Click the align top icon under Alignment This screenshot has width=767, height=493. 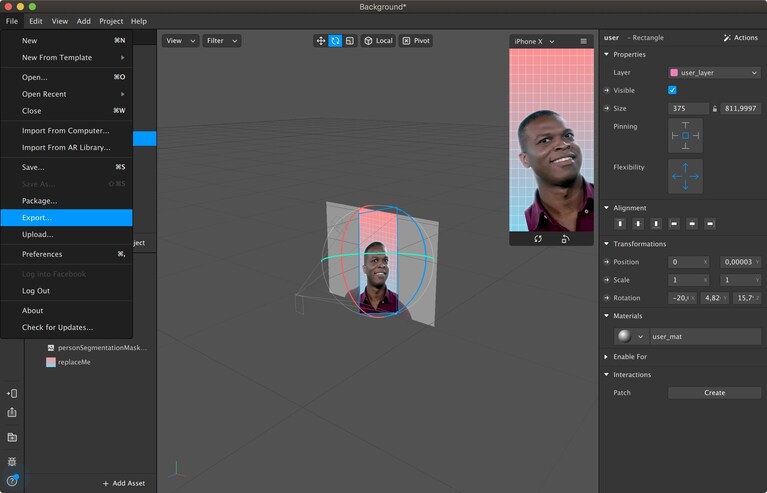(620, 224)
